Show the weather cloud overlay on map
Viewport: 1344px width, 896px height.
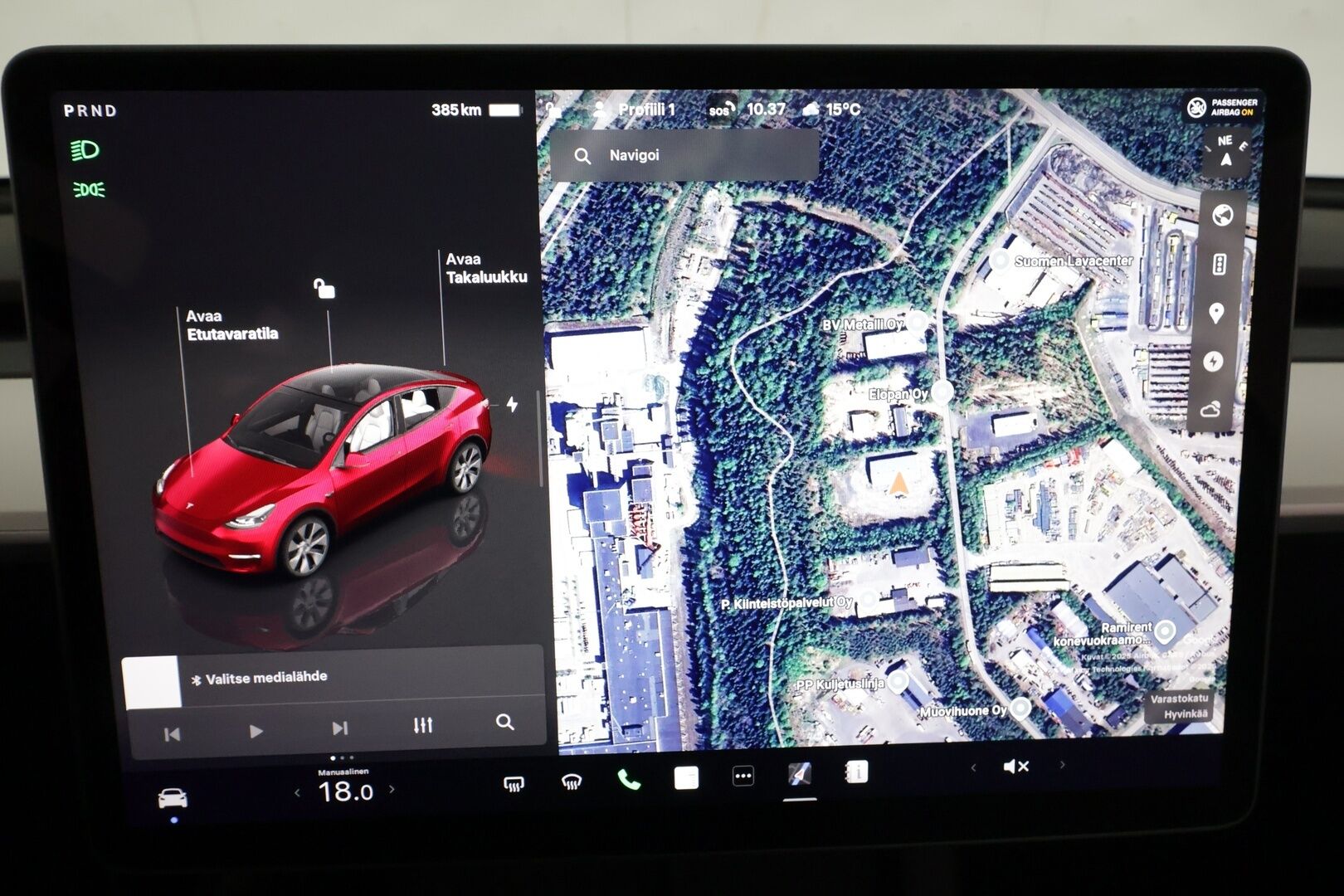point(1210,409)
